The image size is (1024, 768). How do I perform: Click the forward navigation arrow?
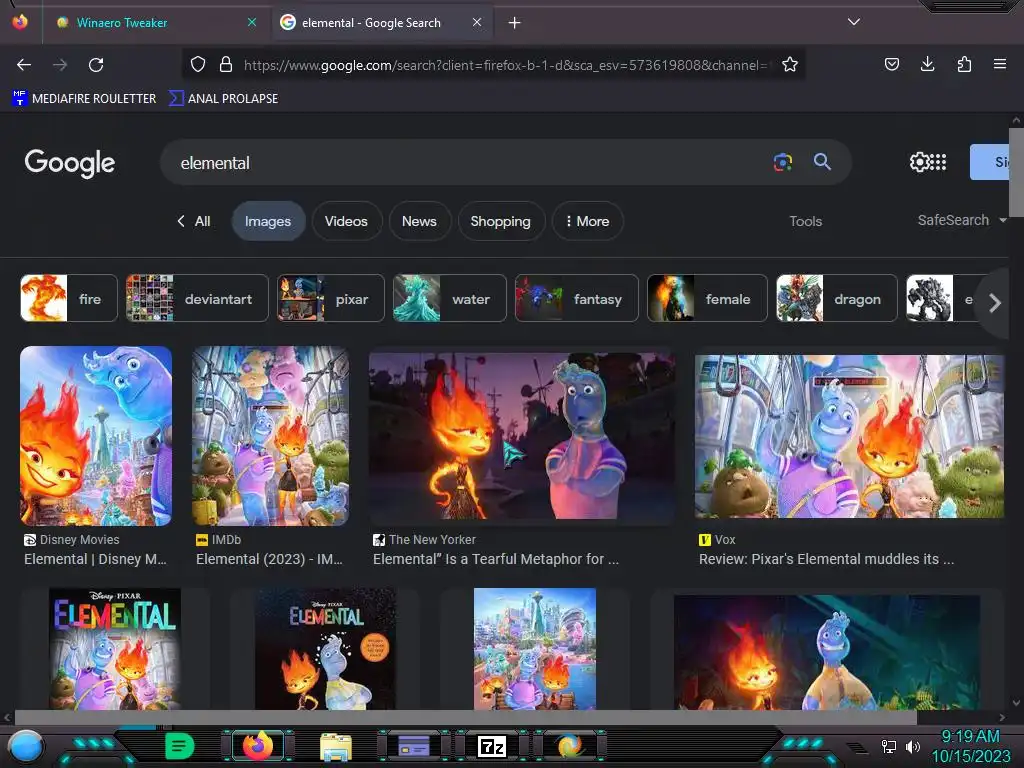click(60, 65)
